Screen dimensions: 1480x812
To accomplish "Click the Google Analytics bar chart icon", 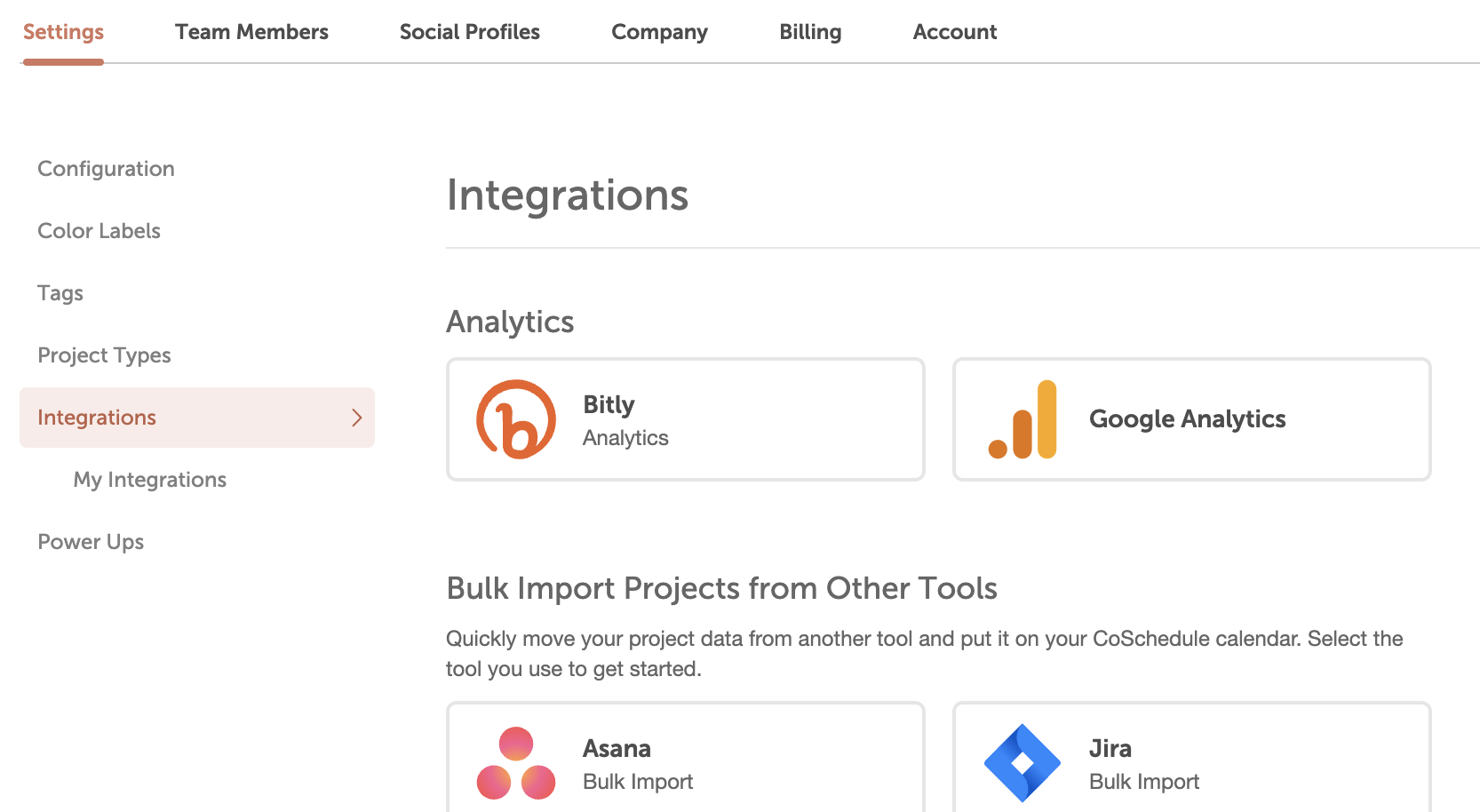I will coord(1022,419).
